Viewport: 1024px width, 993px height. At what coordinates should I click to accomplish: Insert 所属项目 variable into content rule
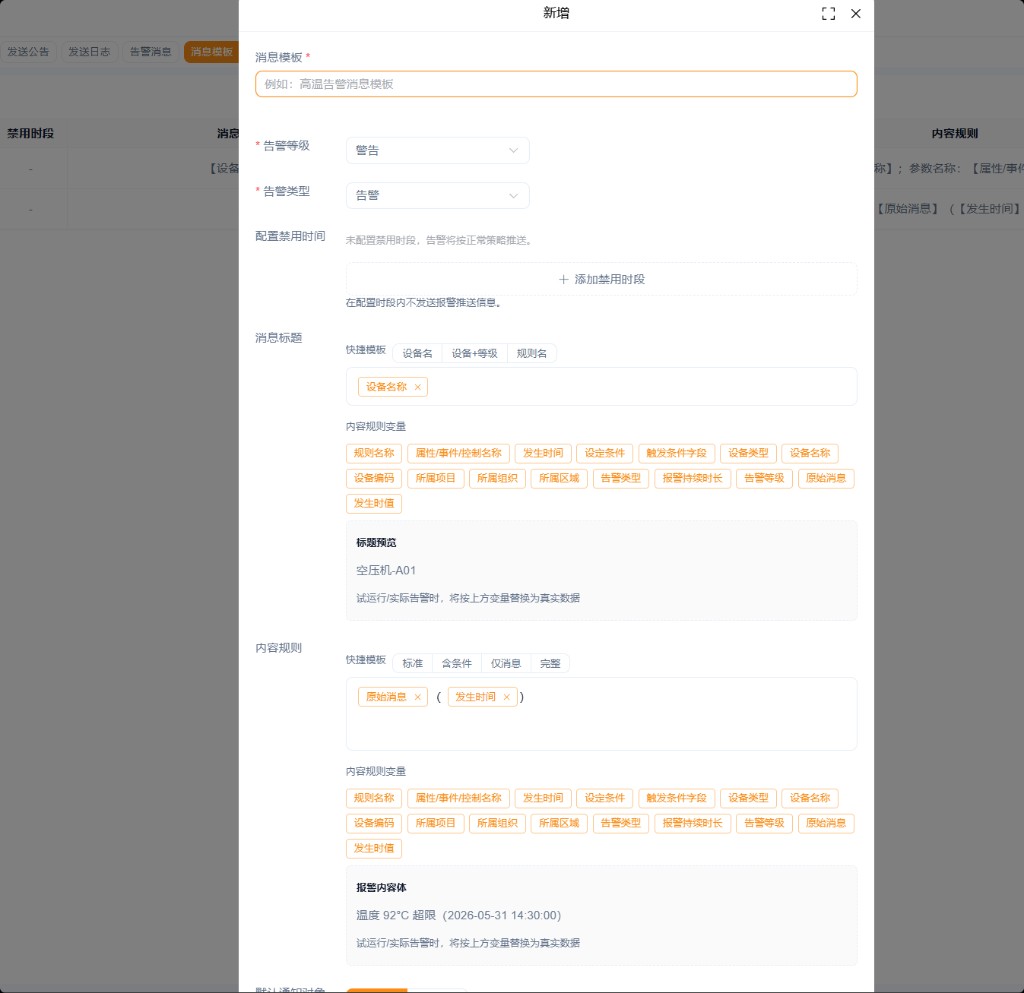pyautogui.click(x=436, y=823)
